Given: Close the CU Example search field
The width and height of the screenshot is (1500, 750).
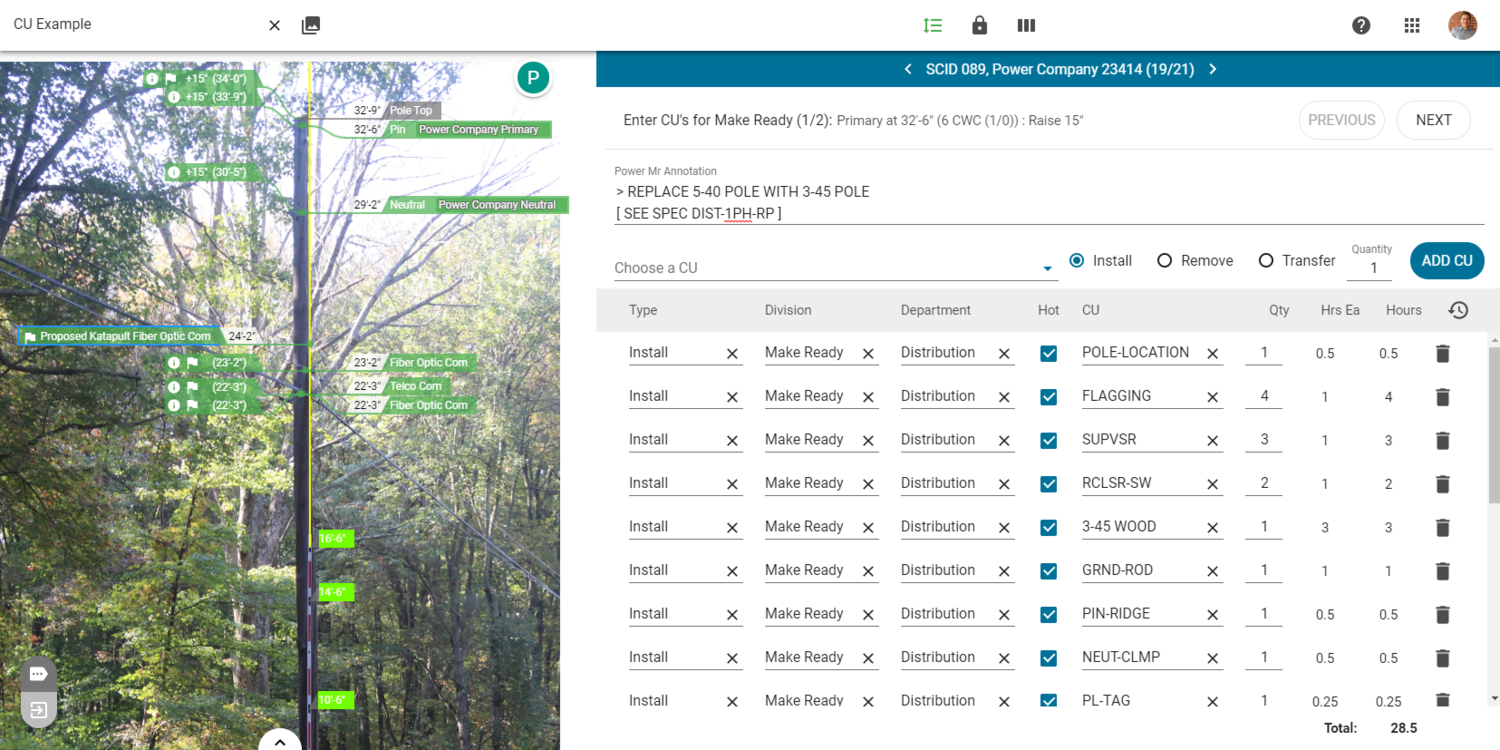Looking at the screenshot, I should click(x=274, y=25).
